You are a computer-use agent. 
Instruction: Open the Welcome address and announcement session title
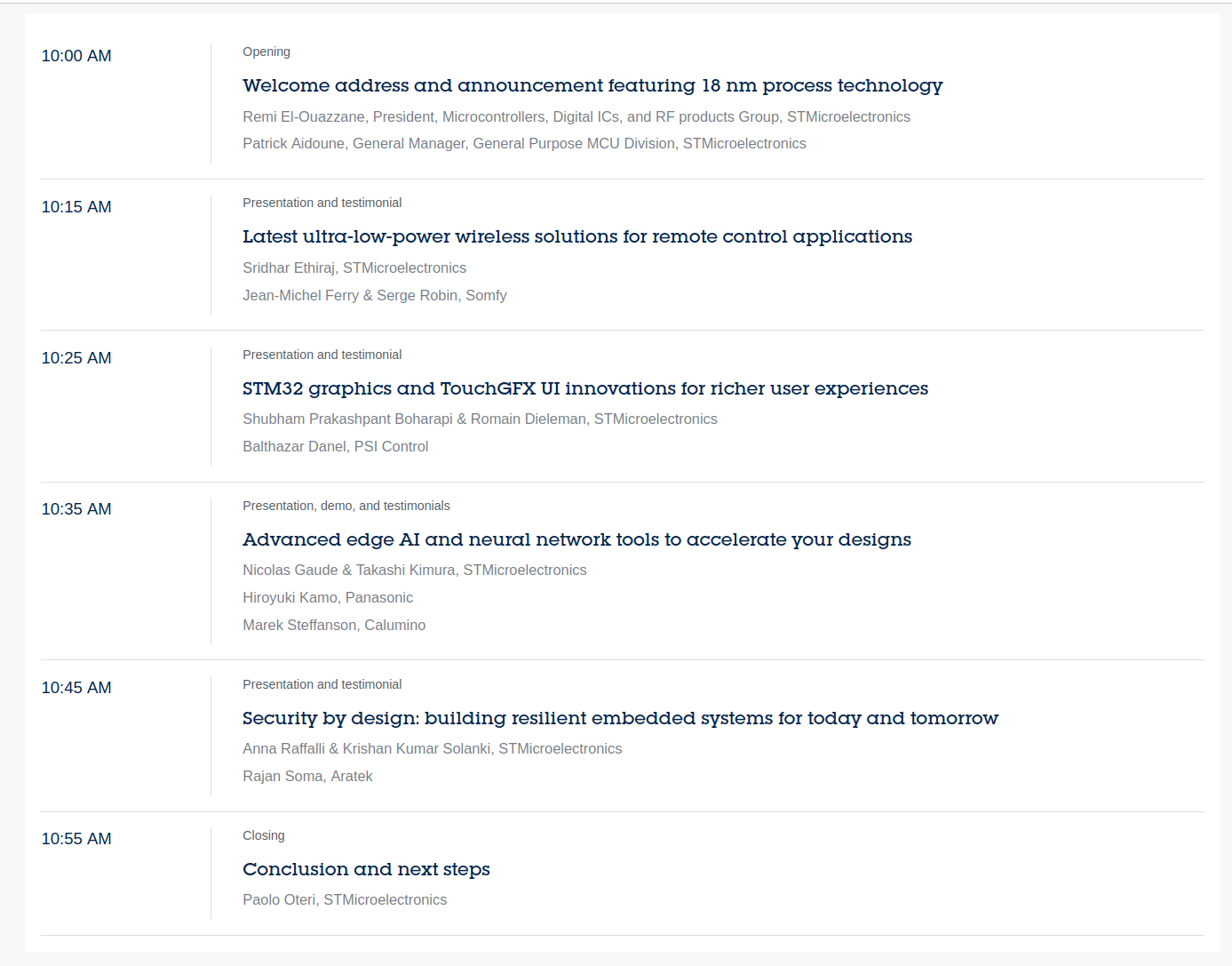point(592,85)
